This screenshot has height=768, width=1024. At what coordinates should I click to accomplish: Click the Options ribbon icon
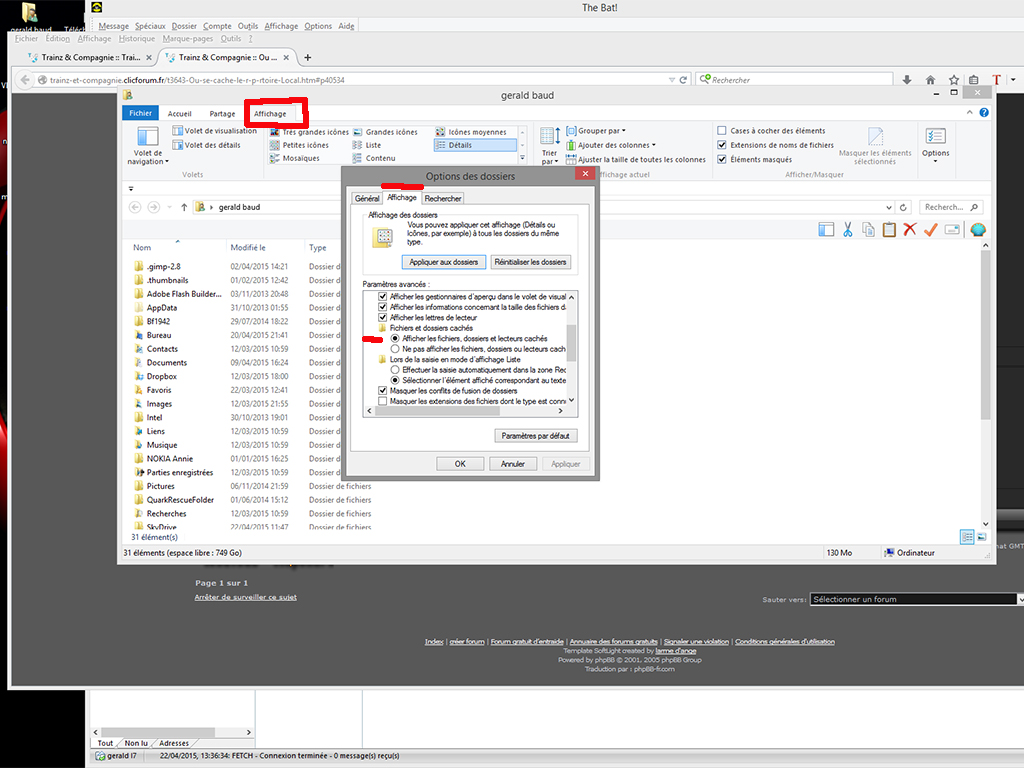[935, 143]
